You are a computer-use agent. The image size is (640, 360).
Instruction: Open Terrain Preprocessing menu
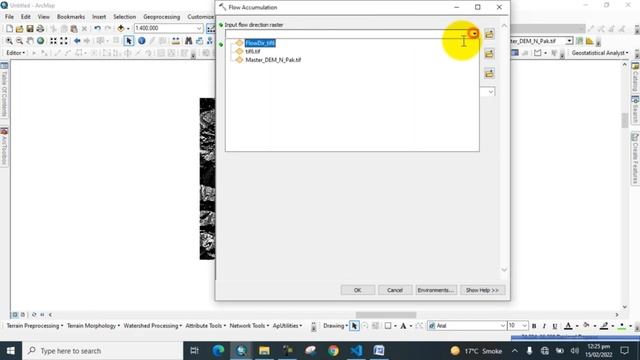(x=35, y=326)
